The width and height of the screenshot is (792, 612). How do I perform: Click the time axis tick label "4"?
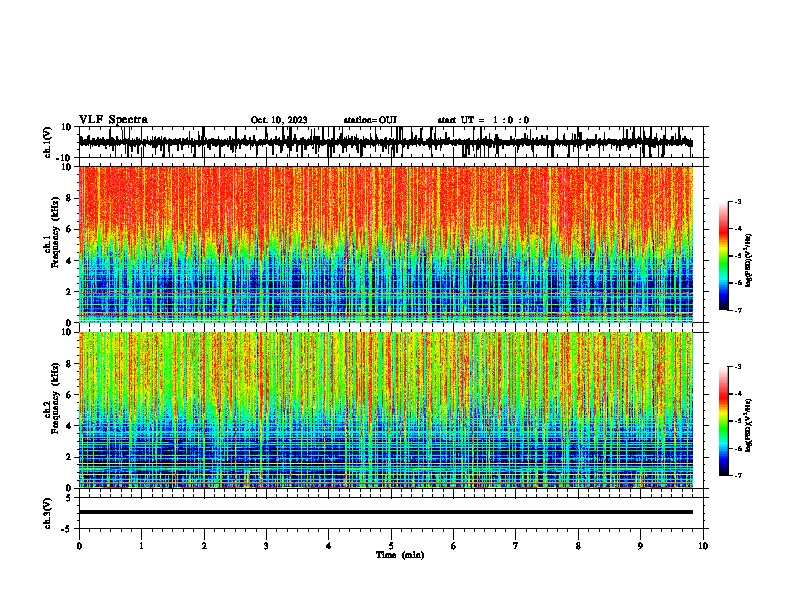329,546
